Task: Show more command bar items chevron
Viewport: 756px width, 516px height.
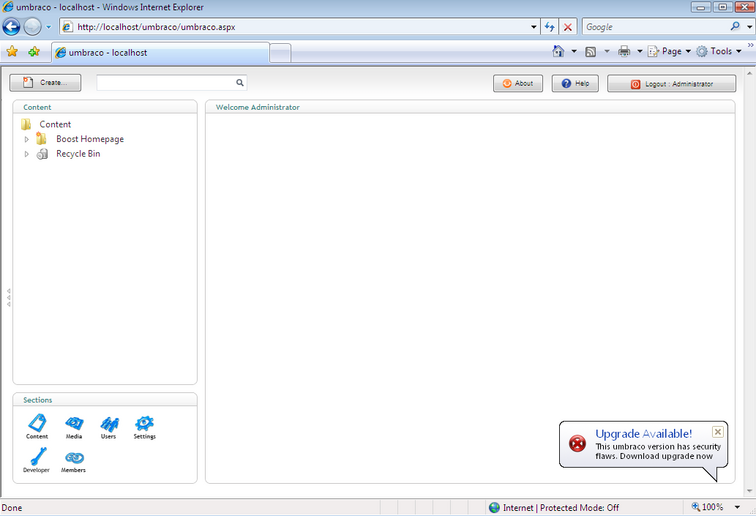Action: 750,45
